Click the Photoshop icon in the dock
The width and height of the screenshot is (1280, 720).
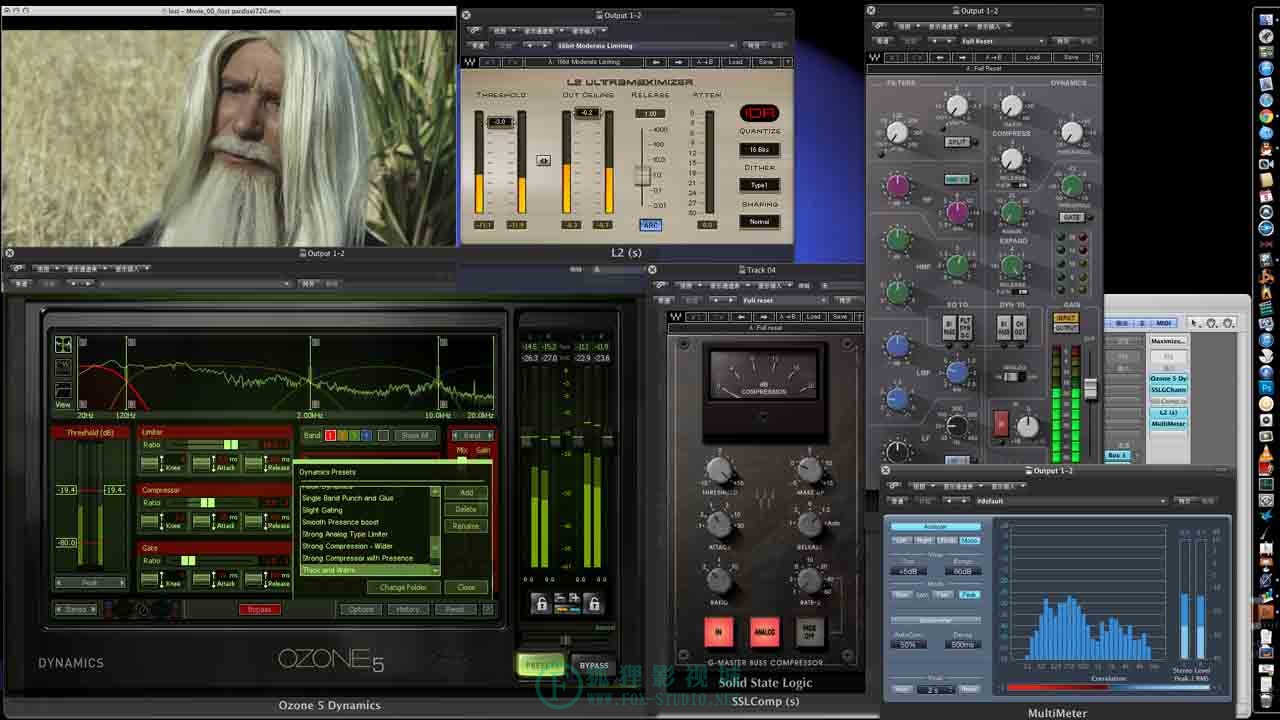point(1266,386)
